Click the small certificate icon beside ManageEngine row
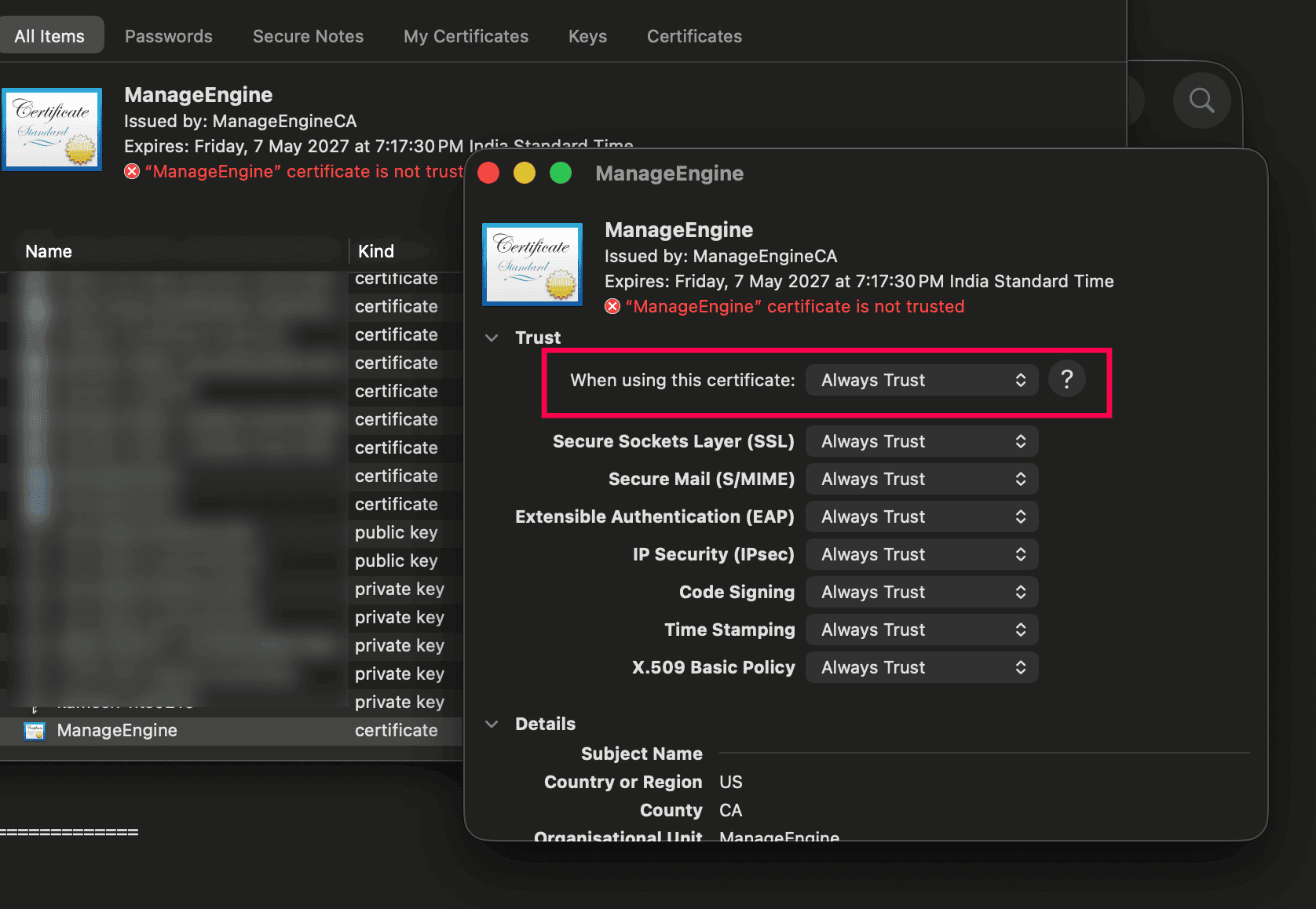 (x=35, y=731)
